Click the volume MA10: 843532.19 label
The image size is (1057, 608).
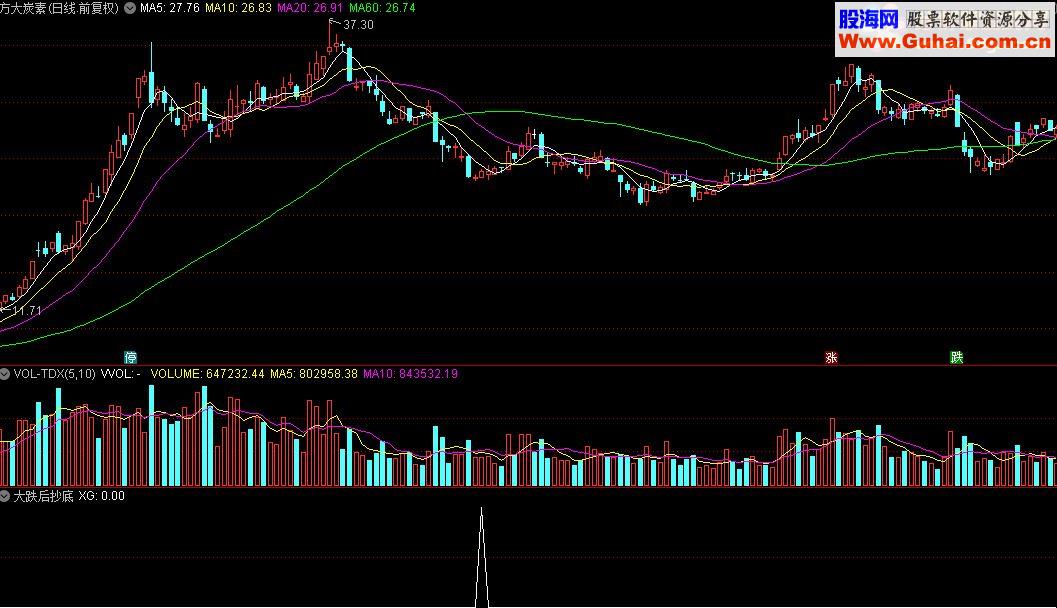pyautogui.click(x=411, y=373)
